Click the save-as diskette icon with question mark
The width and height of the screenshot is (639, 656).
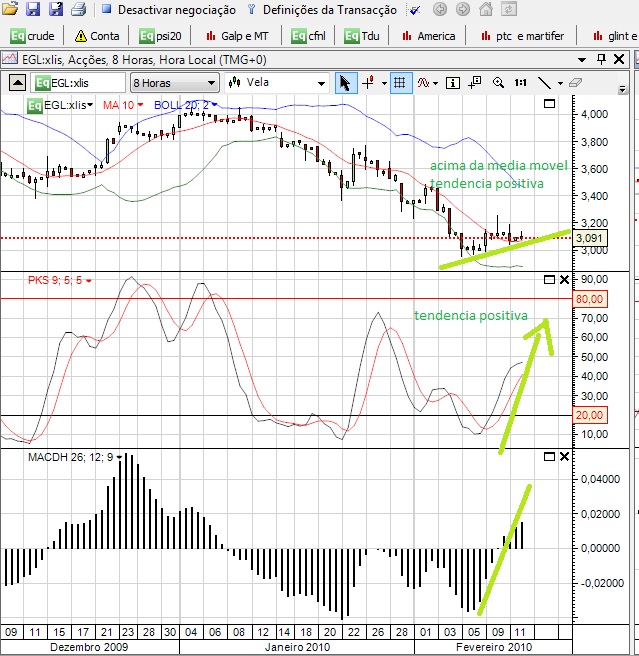(x=56, y=8)
